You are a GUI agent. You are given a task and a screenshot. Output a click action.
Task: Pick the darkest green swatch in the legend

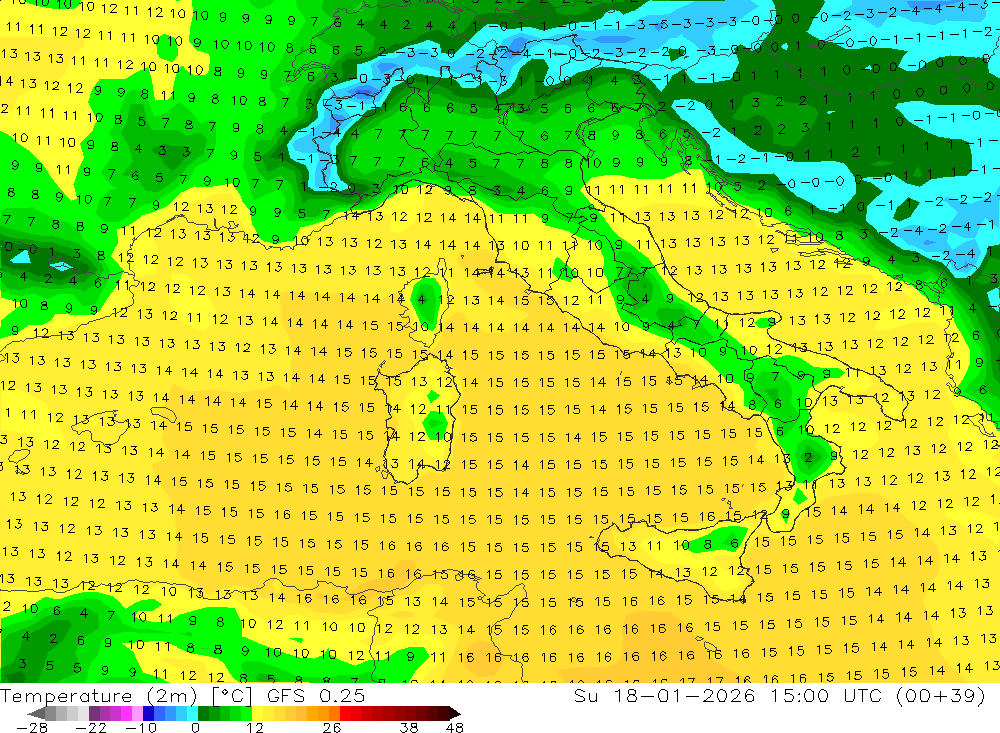tap(203, 713)
